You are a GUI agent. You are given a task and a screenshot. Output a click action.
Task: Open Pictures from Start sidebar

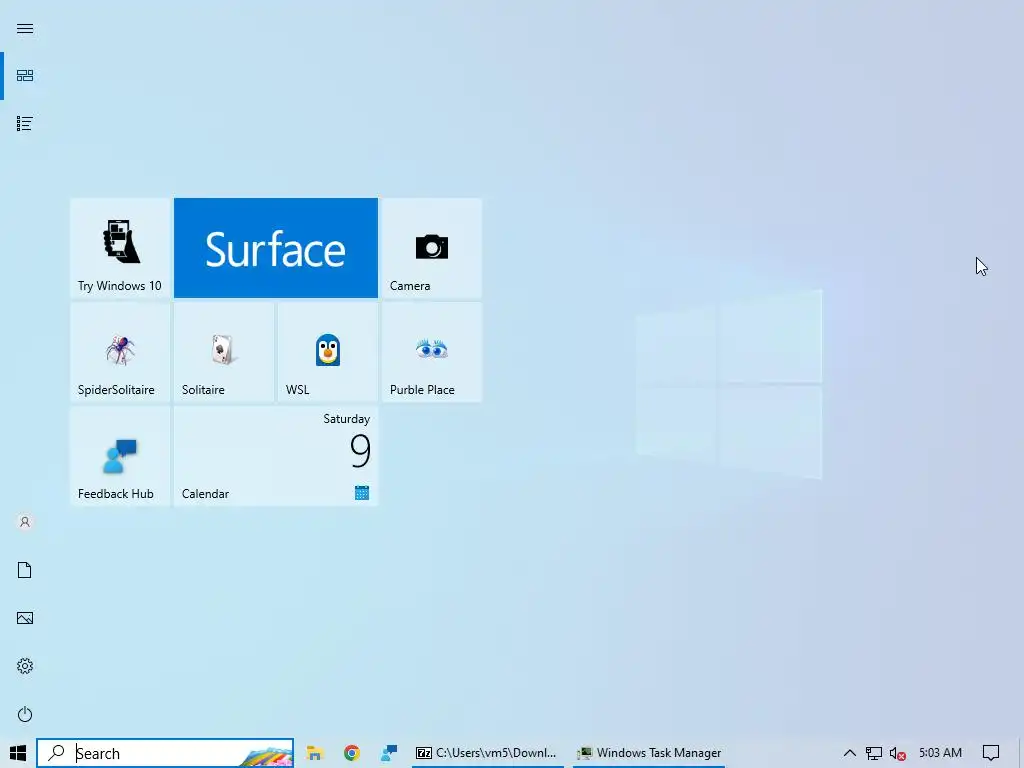(x=25, y=618)
